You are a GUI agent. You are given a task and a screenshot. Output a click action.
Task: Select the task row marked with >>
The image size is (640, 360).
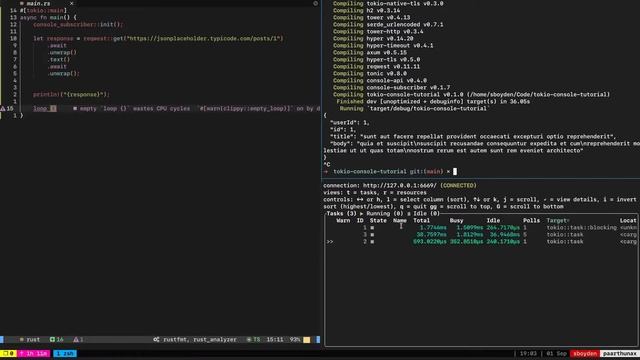(x=481, y=242)
